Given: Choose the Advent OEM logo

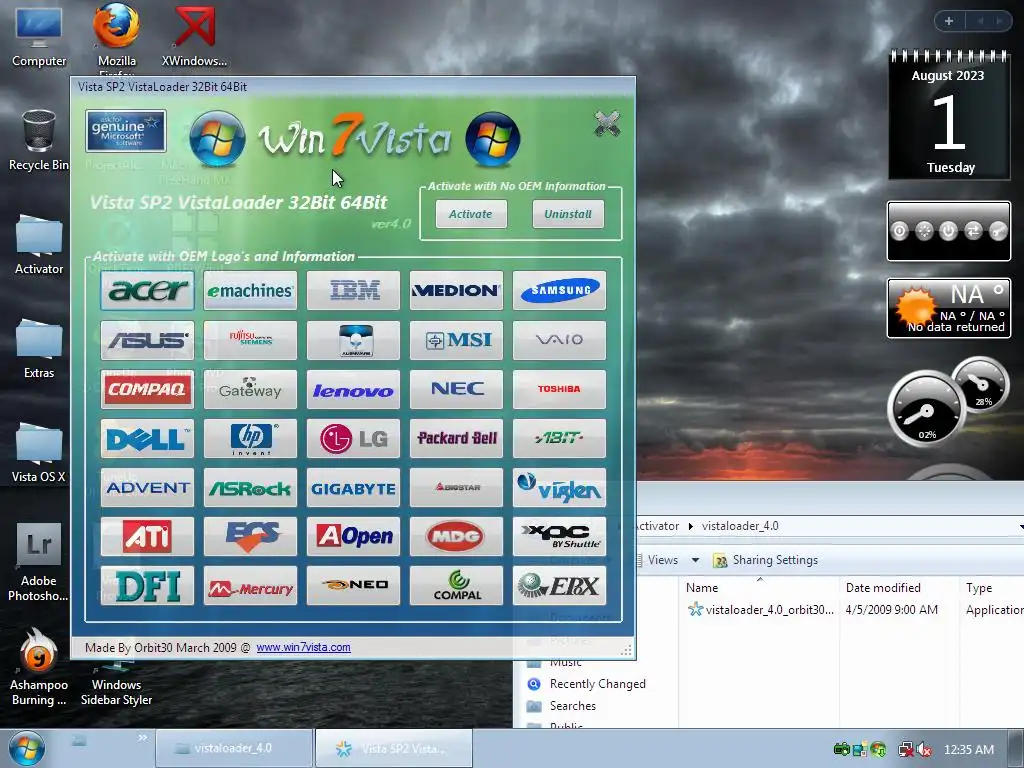Looking at the screenshot, I should point(147,488).
